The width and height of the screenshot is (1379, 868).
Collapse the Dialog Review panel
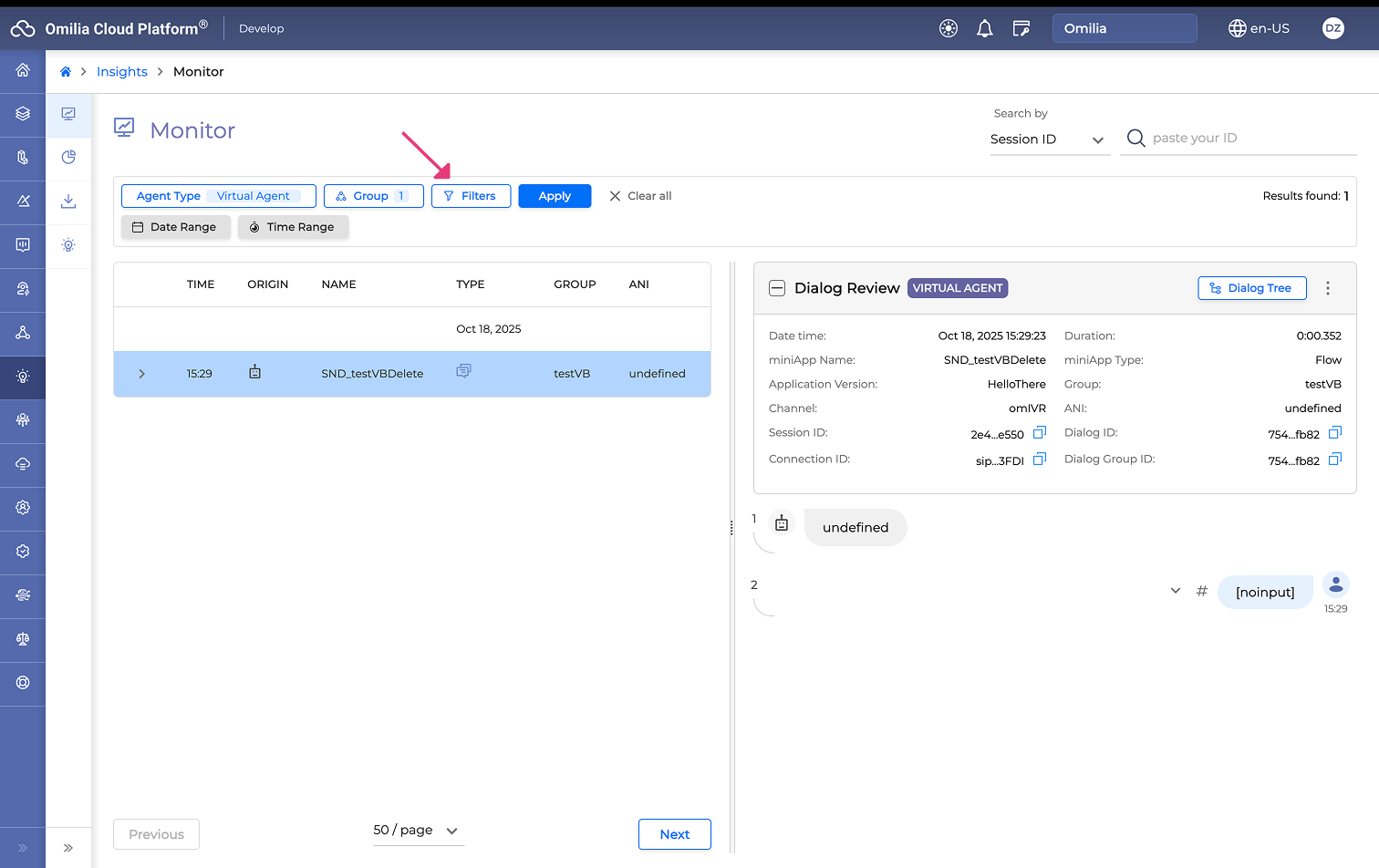[x=777, y=288]
